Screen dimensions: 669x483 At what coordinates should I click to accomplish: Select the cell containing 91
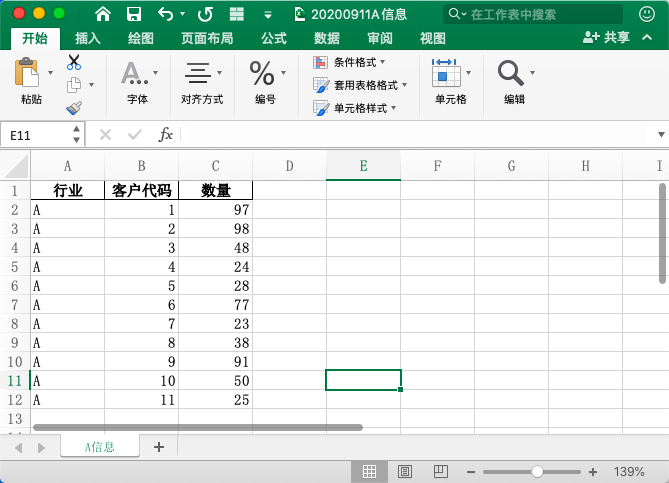215,361
